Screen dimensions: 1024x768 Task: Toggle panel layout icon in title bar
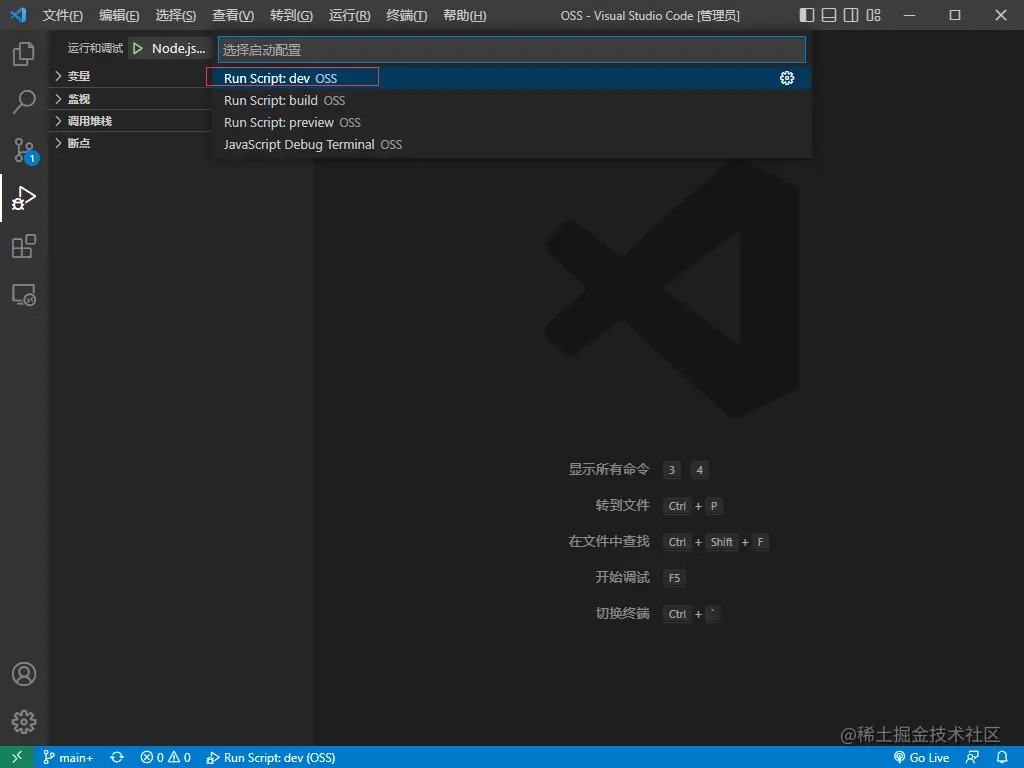tap(829, 15)
